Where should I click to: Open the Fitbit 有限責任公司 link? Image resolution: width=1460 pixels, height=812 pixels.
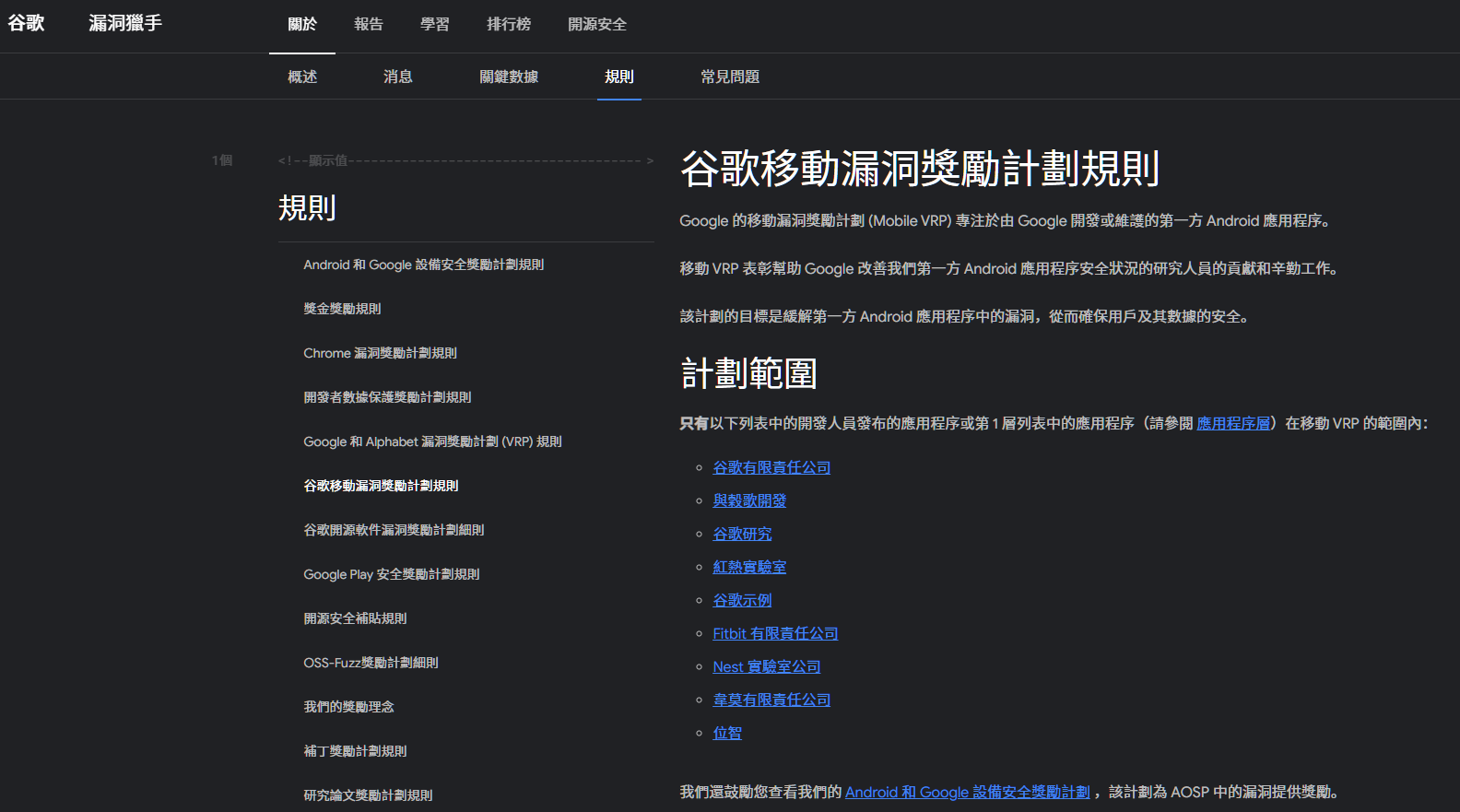(x=775, y=633)
